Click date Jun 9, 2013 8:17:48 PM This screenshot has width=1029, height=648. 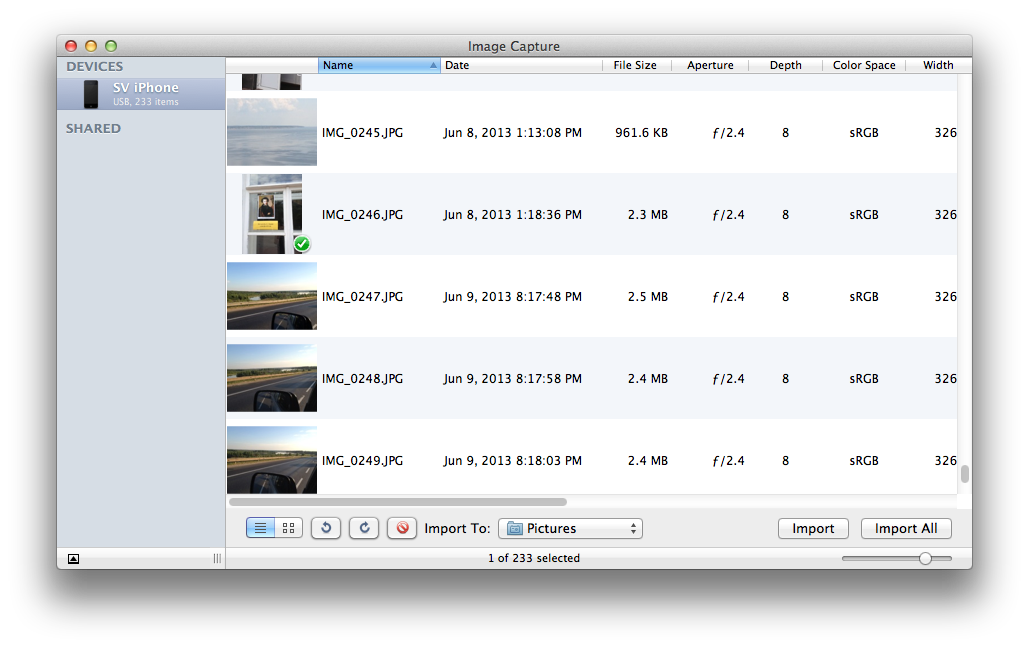tap(513, 297)
